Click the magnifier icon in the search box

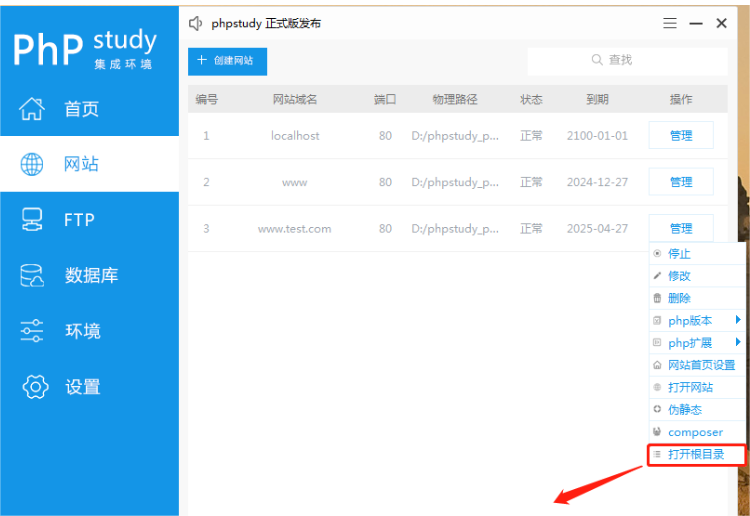596,60
